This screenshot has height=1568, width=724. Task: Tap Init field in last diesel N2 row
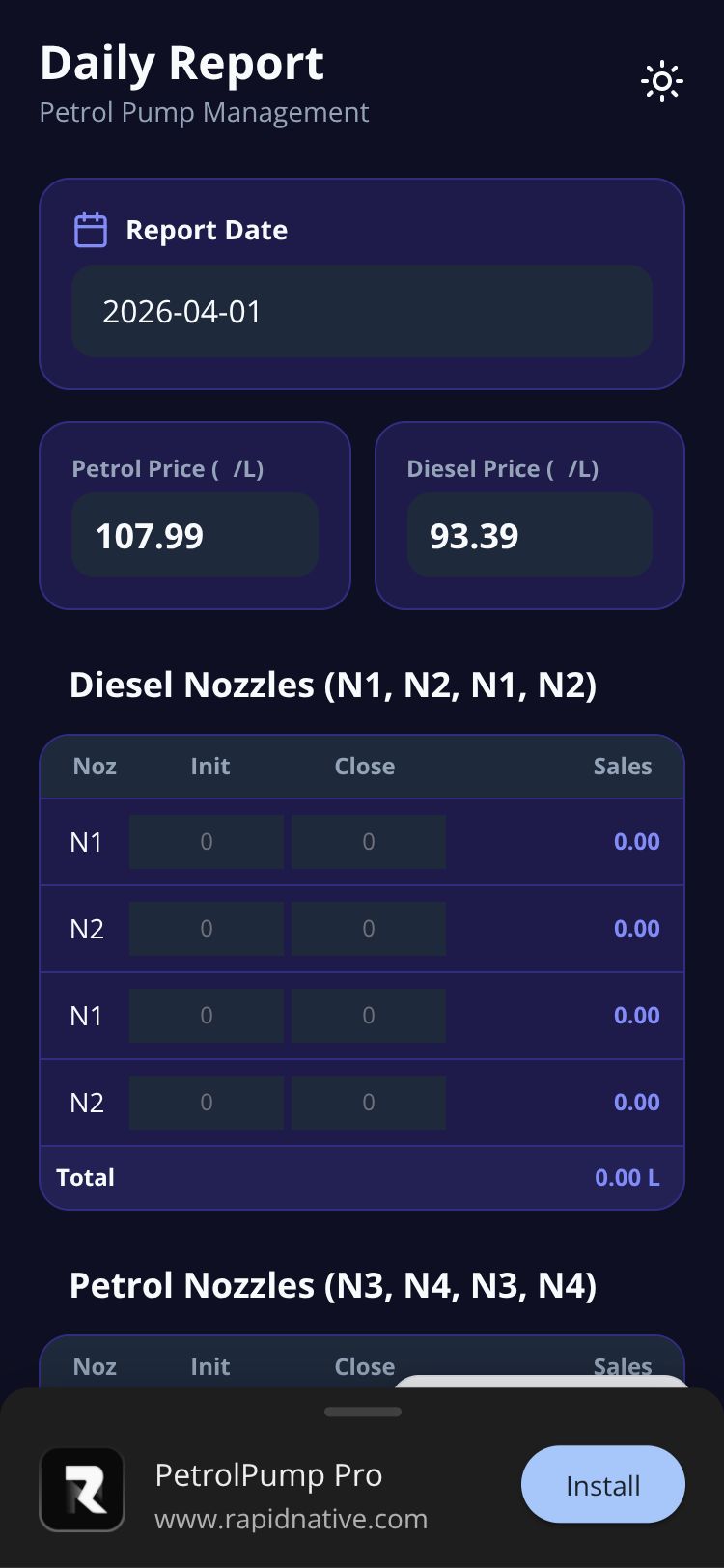tap(207, 1103)
